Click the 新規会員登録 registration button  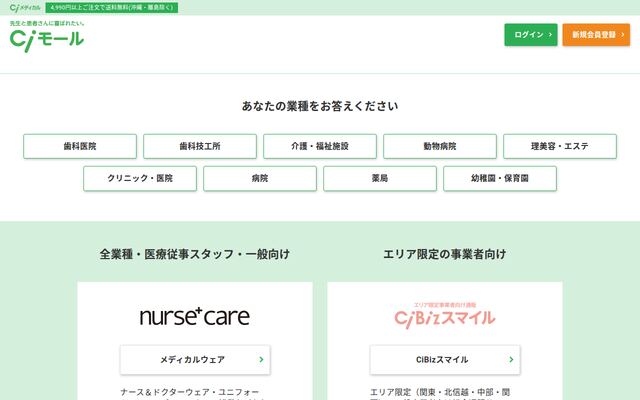596,35
